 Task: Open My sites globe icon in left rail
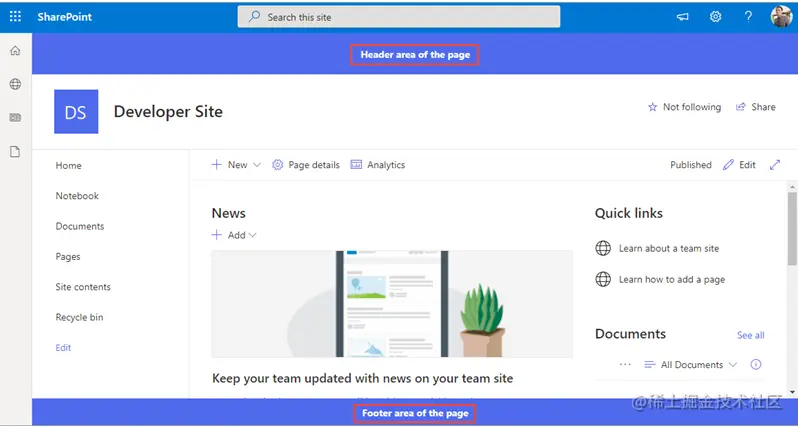[x=15, y=84]
